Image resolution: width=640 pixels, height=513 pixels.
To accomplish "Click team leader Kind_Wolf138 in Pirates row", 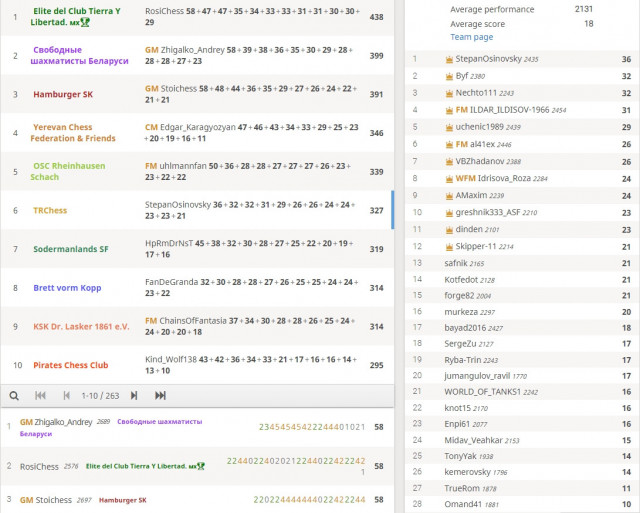I will (x=171, y=360).
